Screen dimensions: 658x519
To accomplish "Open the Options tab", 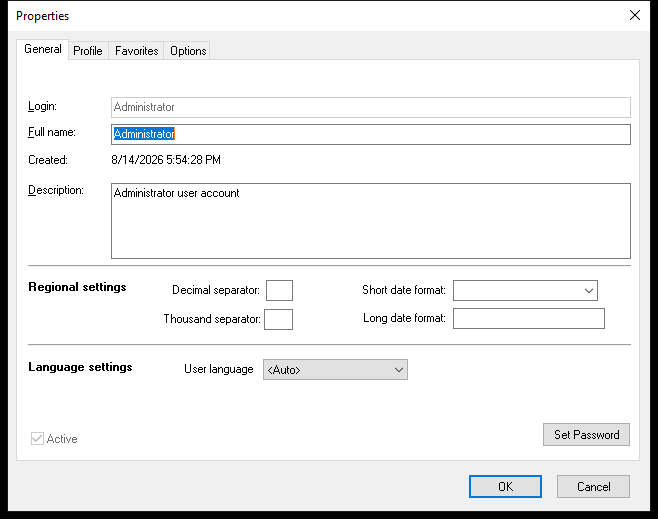I will [188, 51].
